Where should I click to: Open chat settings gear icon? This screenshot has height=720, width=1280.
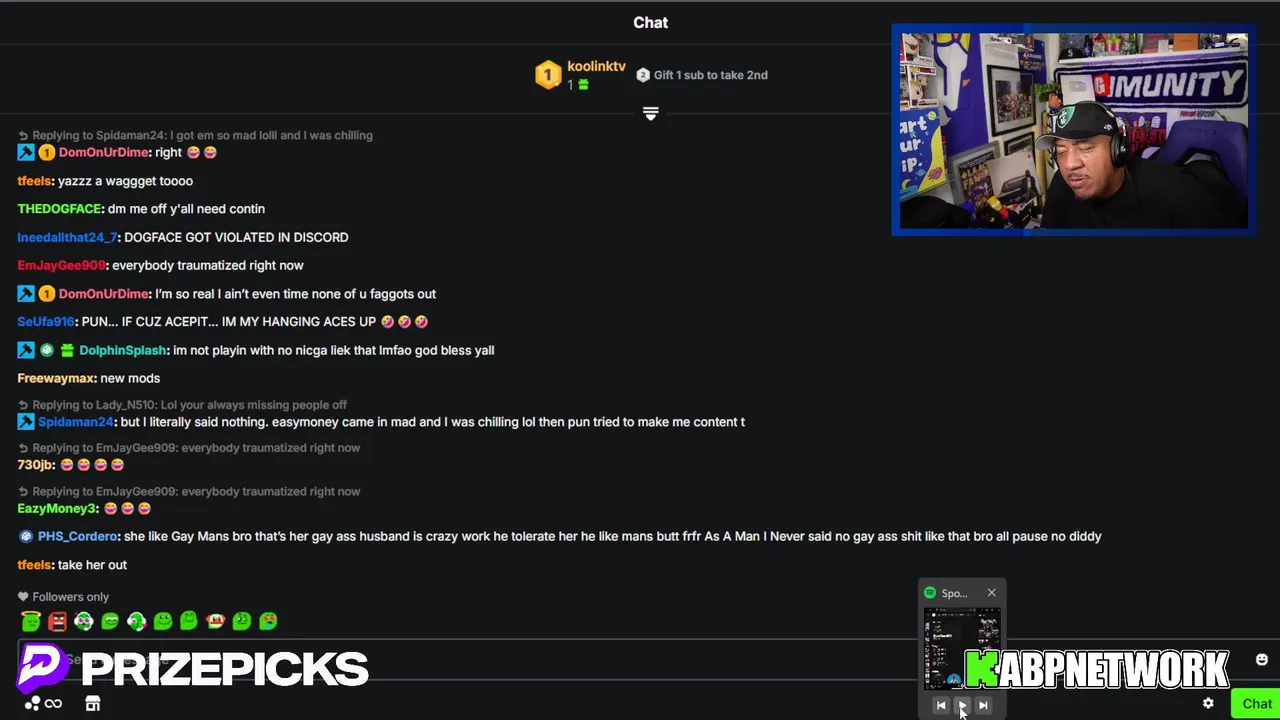point(1208,703)
